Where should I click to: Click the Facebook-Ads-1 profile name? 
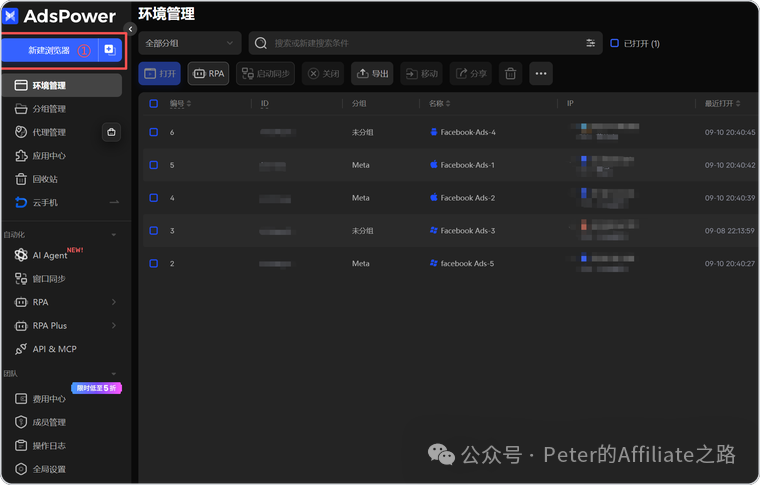pyautogui.click(x=467, y=165)
